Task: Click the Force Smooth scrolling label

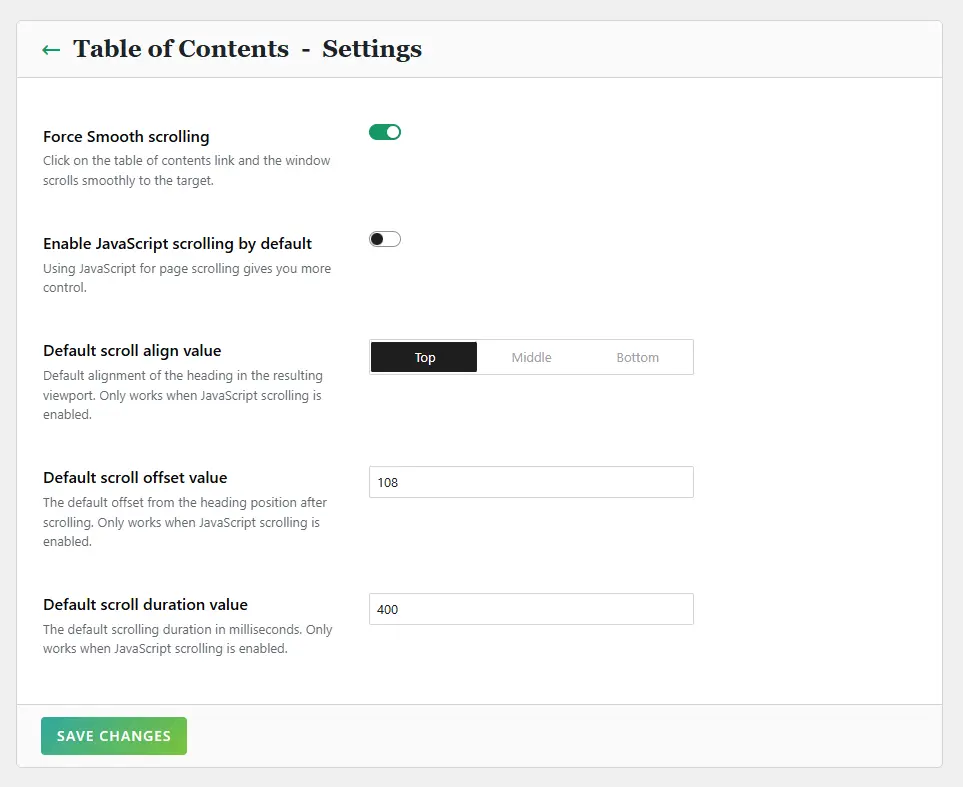Action: pyautogui.click(x=126, y=137)
